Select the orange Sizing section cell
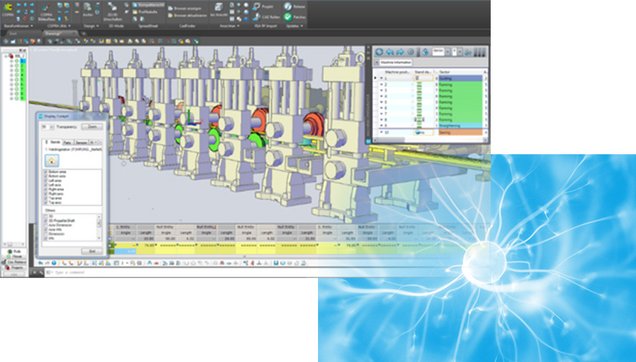 460,132
